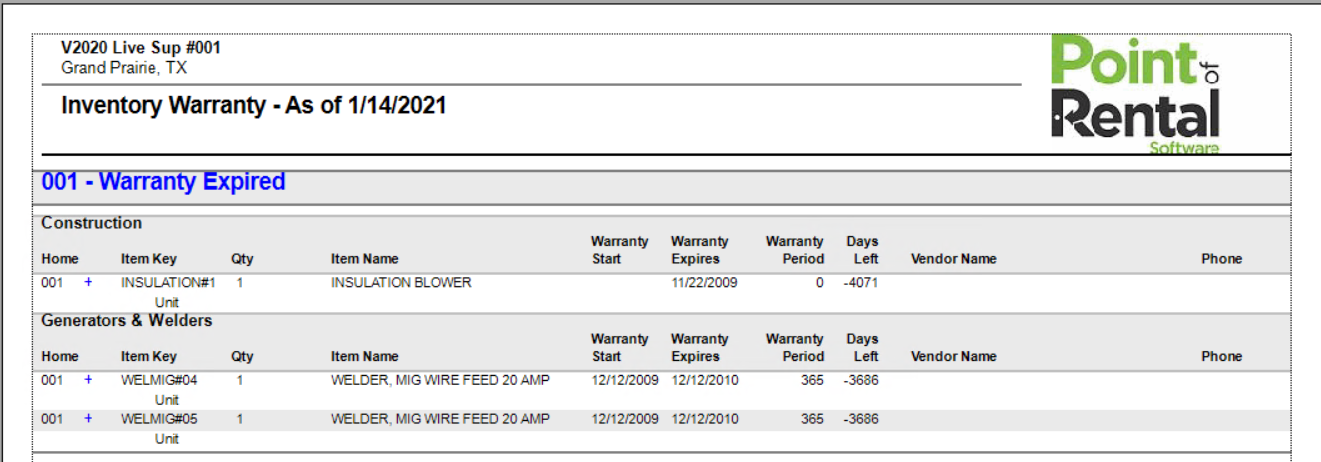Click the INSULATION BLOWER item name
The image size is (1321, 462).
point(401,283)
